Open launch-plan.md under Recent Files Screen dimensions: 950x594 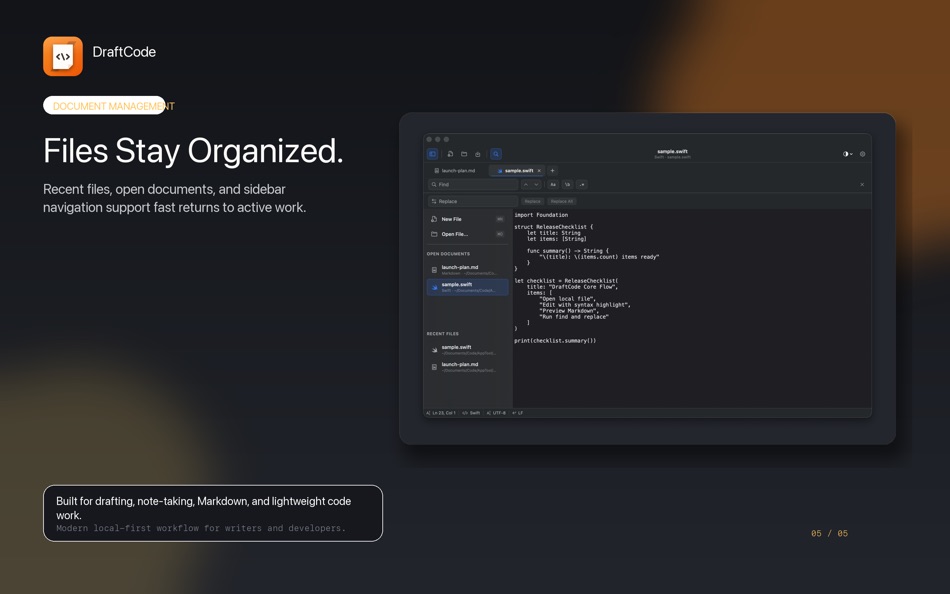pyautogui.click(x=467, y=367)
